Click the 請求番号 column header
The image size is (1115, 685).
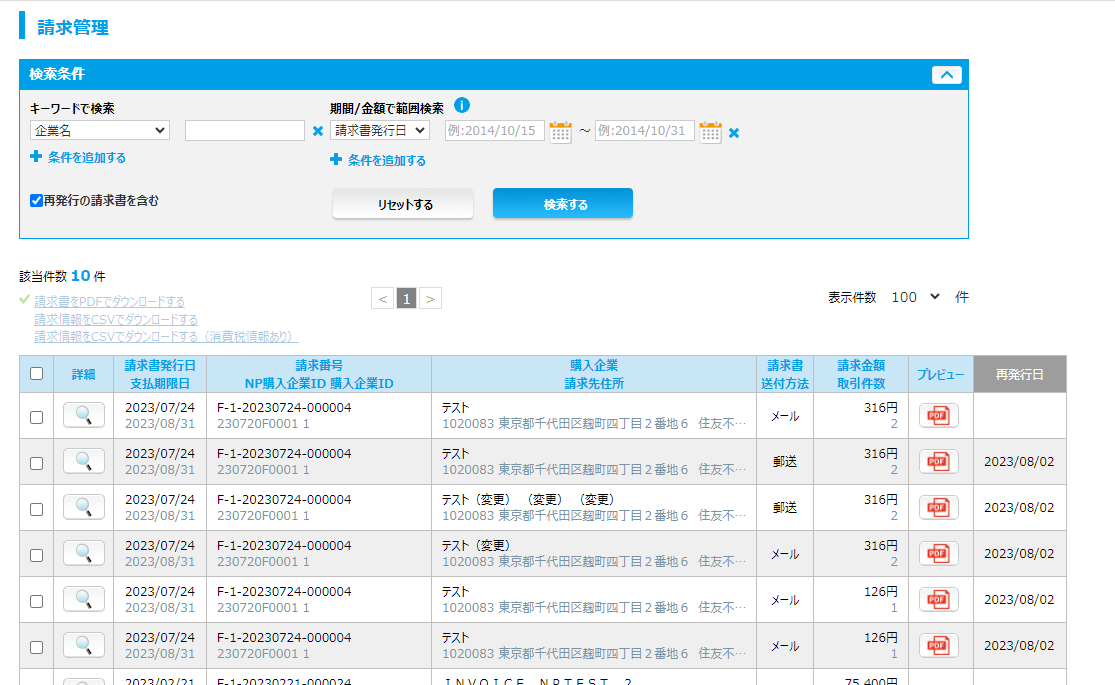point(319,366)
